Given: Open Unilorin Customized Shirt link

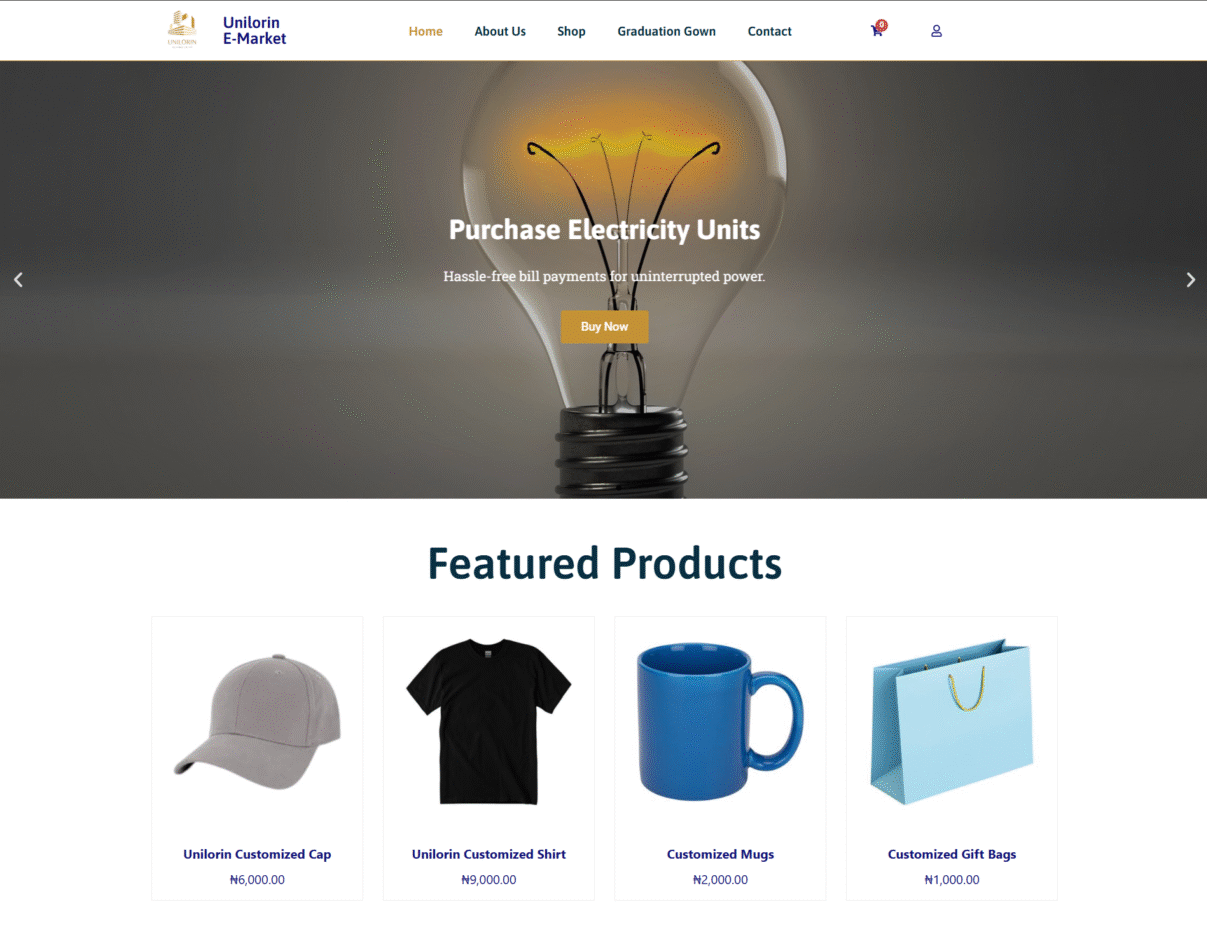Looking at the screenshot, I should [x=489, y=854].
